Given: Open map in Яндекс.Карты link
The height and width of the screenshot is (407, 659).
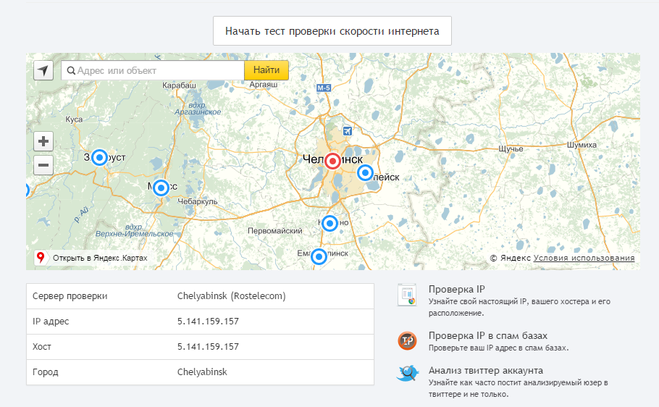Looking at the screenshot, I should point(100,258).
